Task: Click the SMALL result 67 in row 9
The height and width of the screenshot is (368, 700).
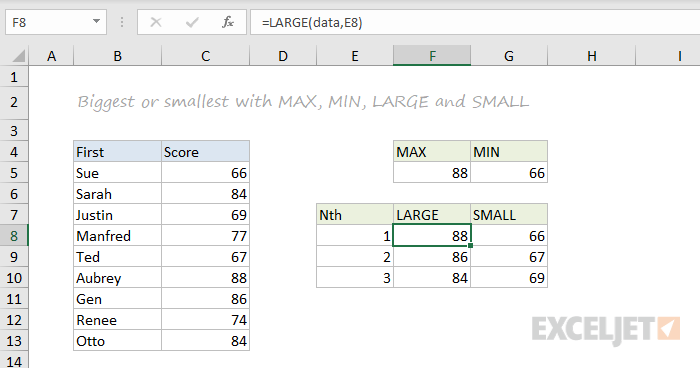Action: [509, 257]
